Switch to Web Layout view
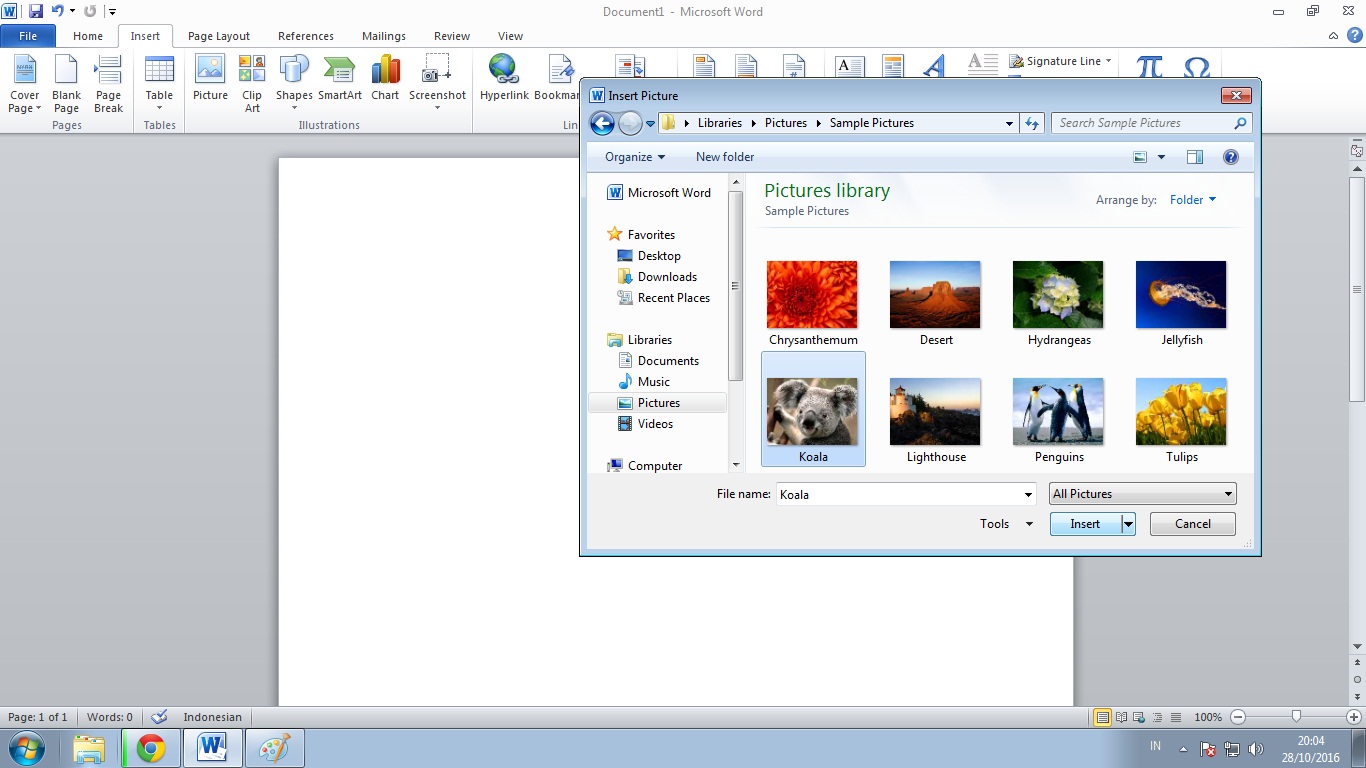The height and width of the screenshot is (768, 1366). (1141, 717)
